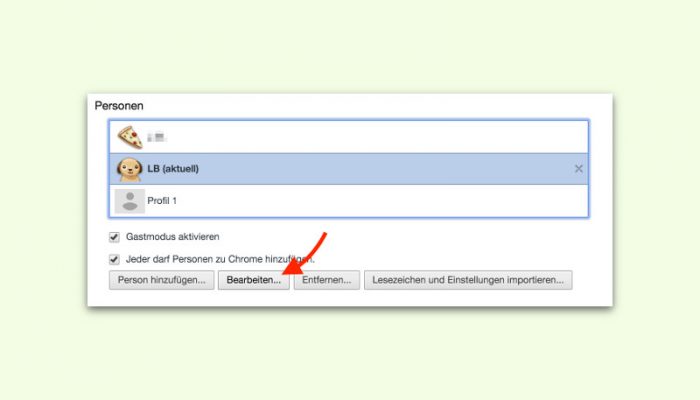Click the Personen section heading

[x=119, y=106]
